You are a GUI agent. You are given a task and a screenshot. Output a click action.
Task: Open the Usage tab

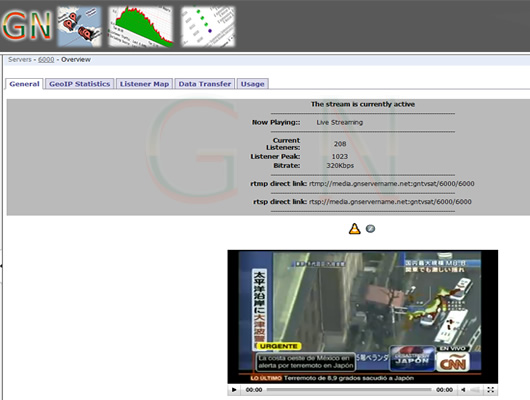tap(252, 84)
